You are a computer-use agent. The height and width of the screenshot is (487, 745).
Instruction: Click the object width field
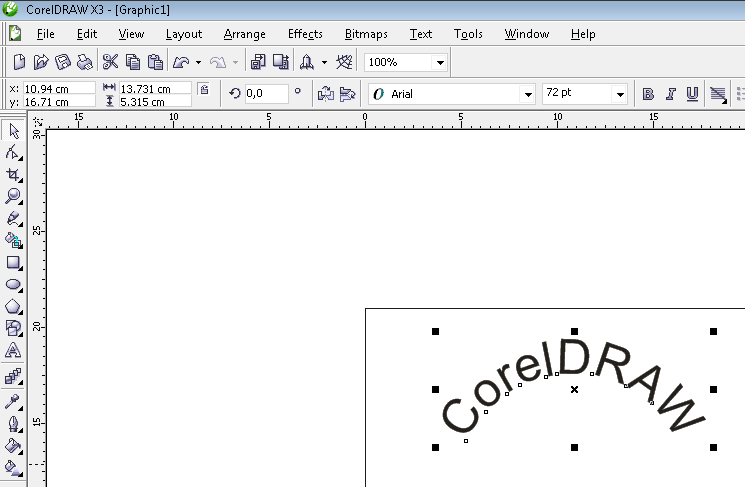click(155, 88)
